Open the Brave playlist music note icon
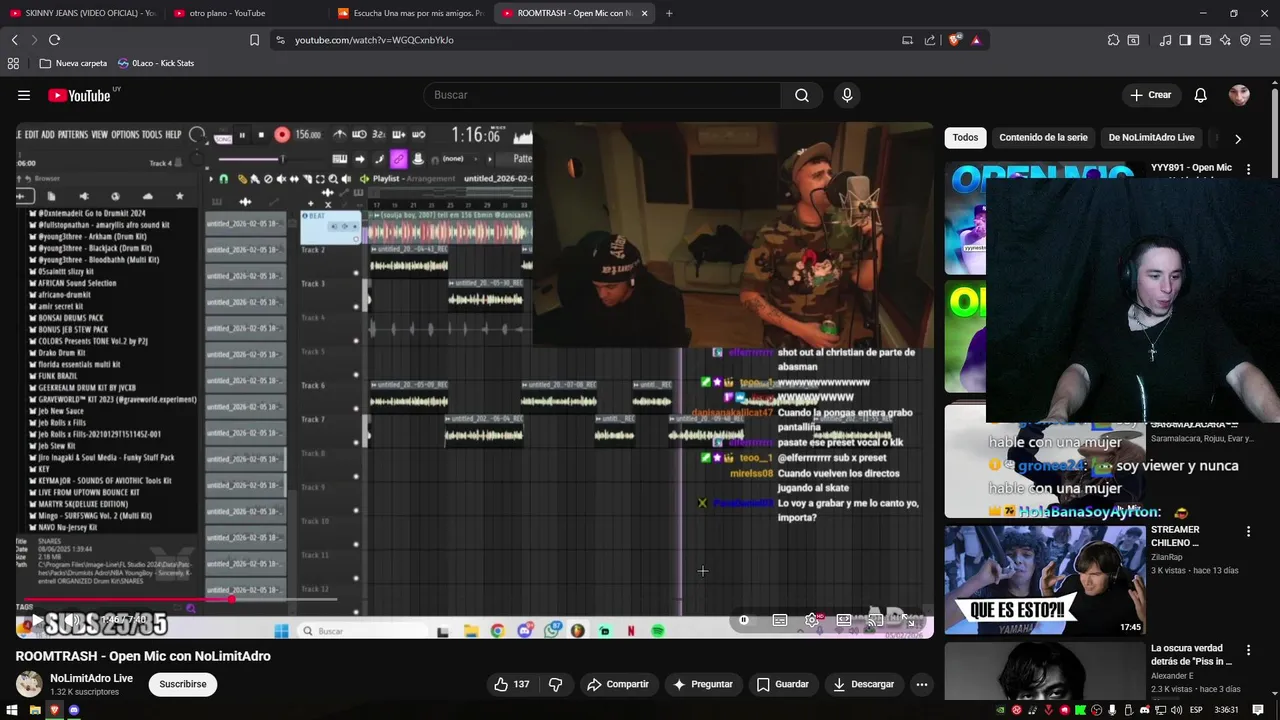The width and height of the screenshot is (1280, 720). tap(1165, 40)
